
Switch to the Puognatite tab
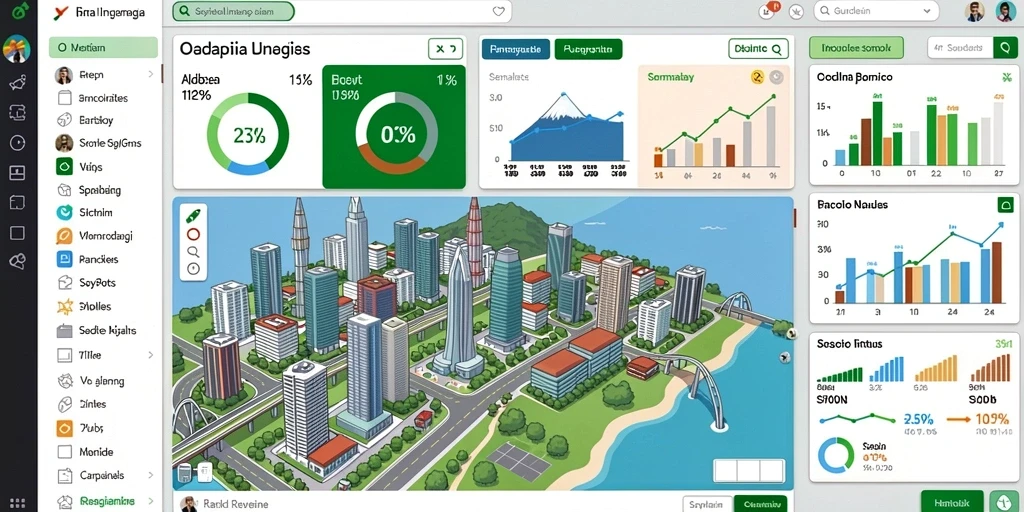click(588, 49)
